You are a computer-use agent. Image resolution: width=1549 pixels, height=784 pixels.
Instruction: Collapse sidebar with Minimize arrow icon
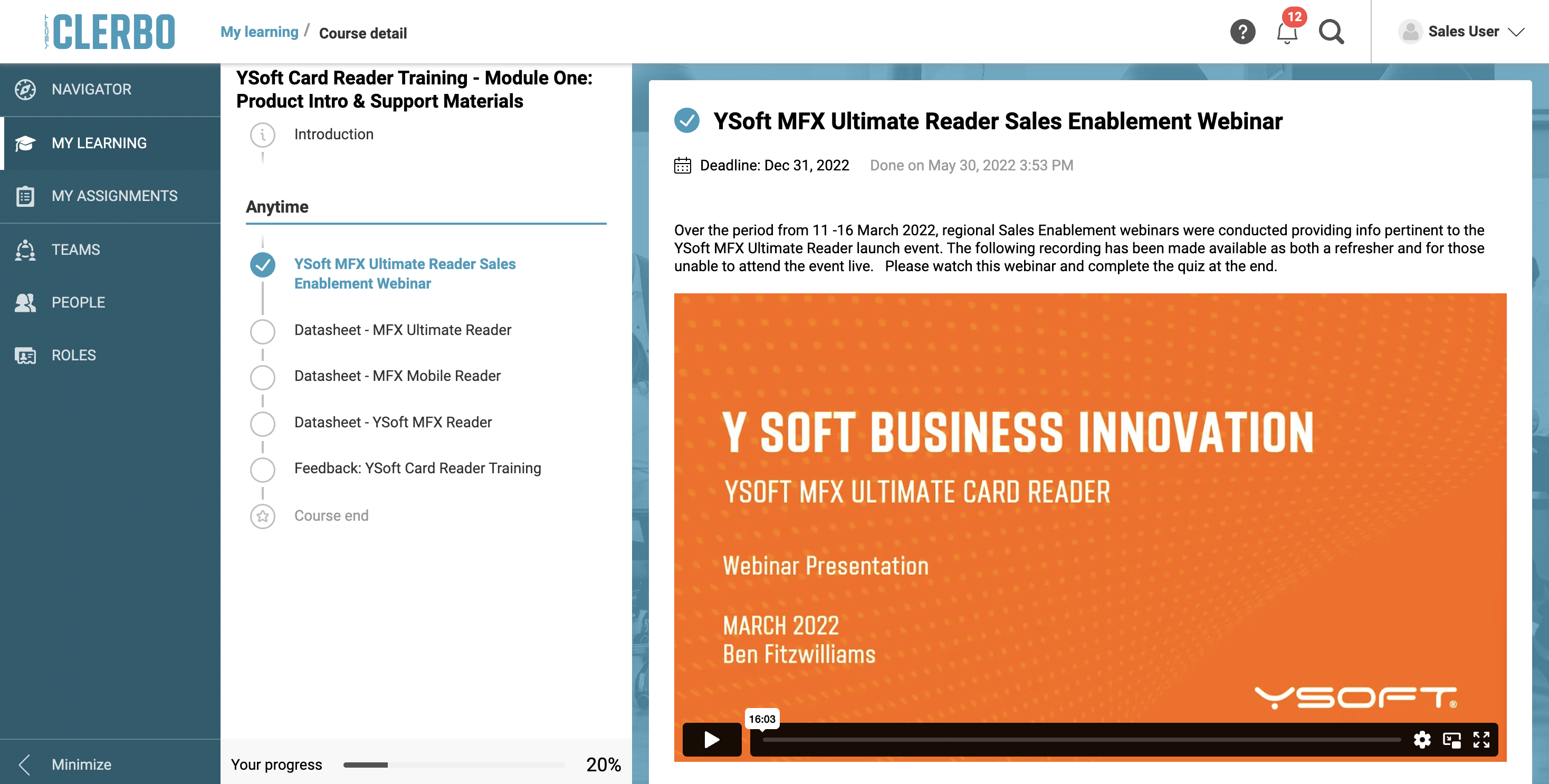point(24,765)
